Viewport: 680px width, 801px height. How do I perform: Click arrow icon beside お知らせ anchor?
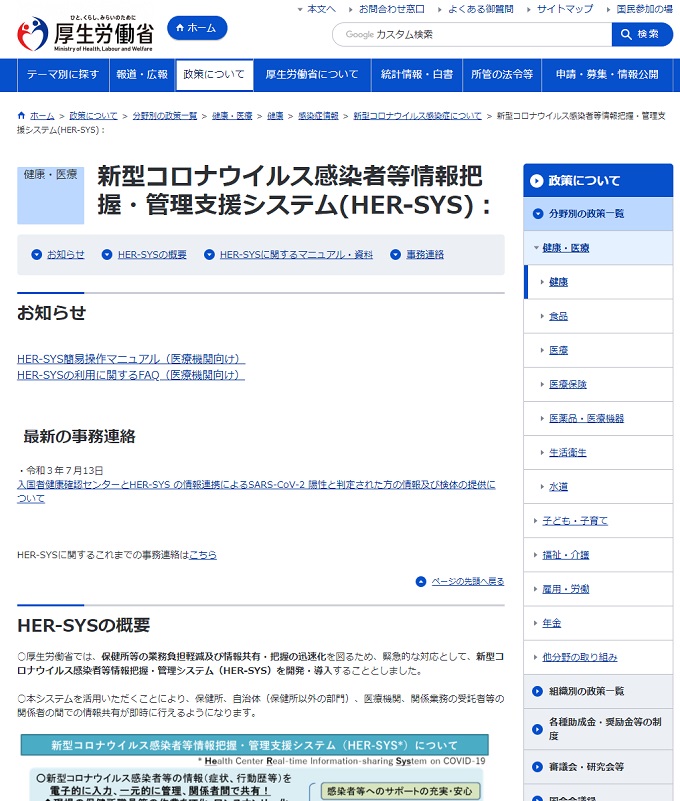click(x=36, y=254)
